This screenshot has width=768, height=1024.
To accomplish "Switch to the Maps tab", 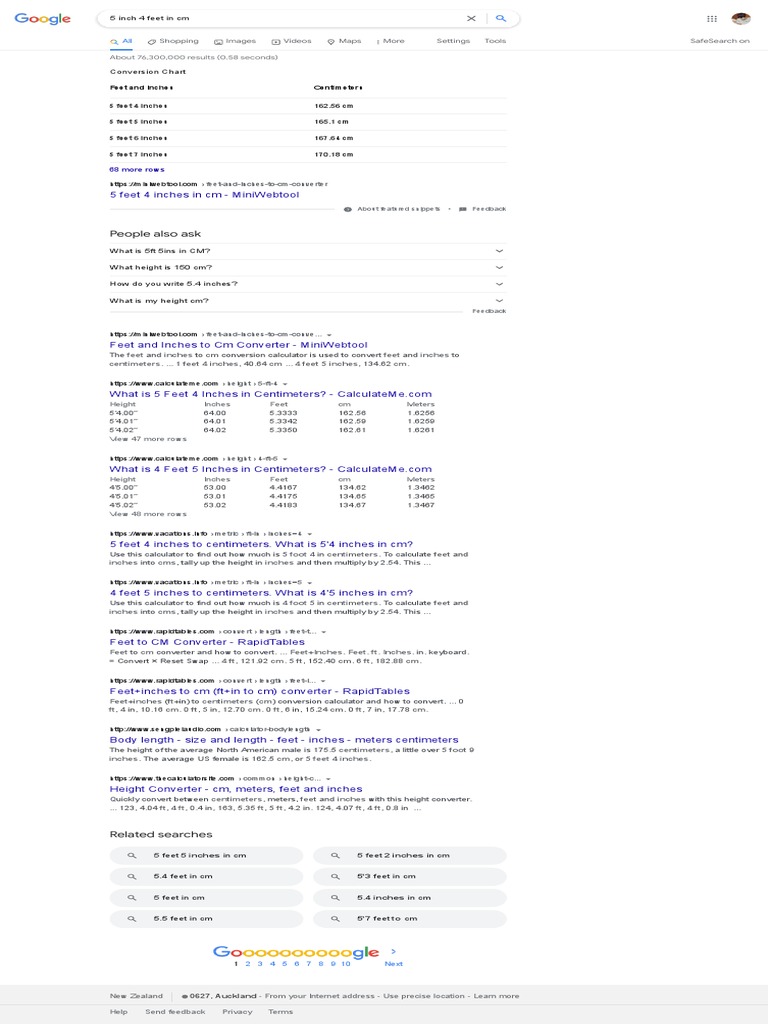I will point(344,41).
